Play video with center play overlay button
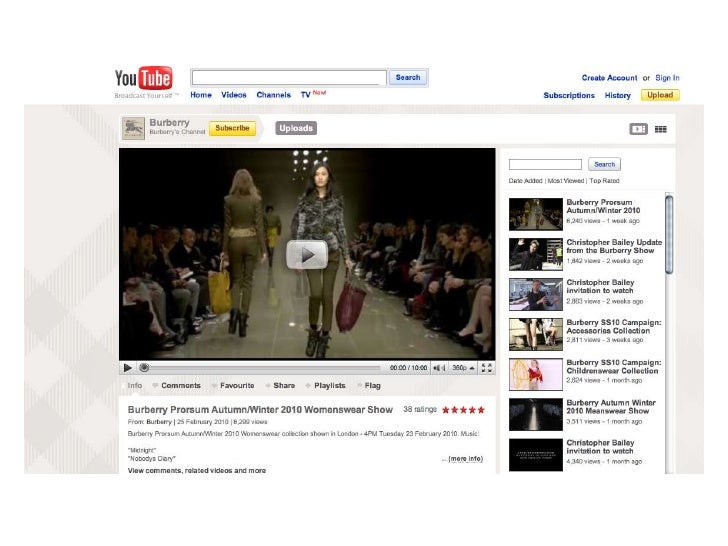The height and width of the screenshot is (546, 728). [x=307, y=254]
